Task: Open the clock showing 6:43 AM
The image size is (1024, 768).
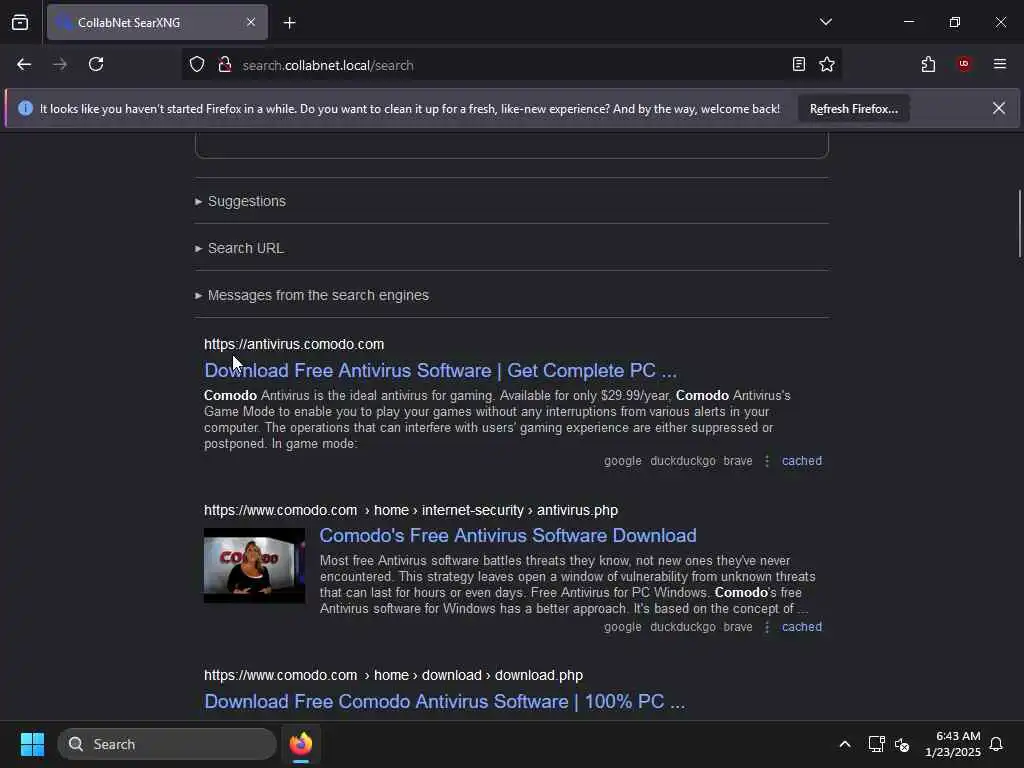Action: [x=953, y=744]
